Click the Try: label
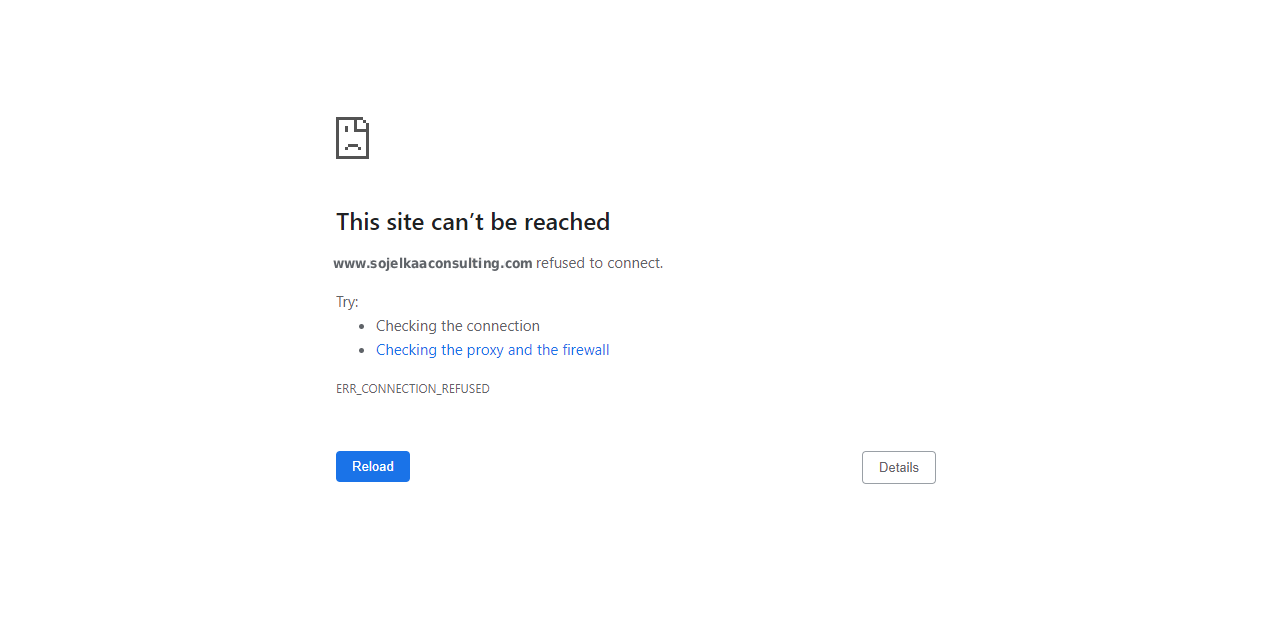Viewport: 1276px width, 619px height. tap(347, 302)
